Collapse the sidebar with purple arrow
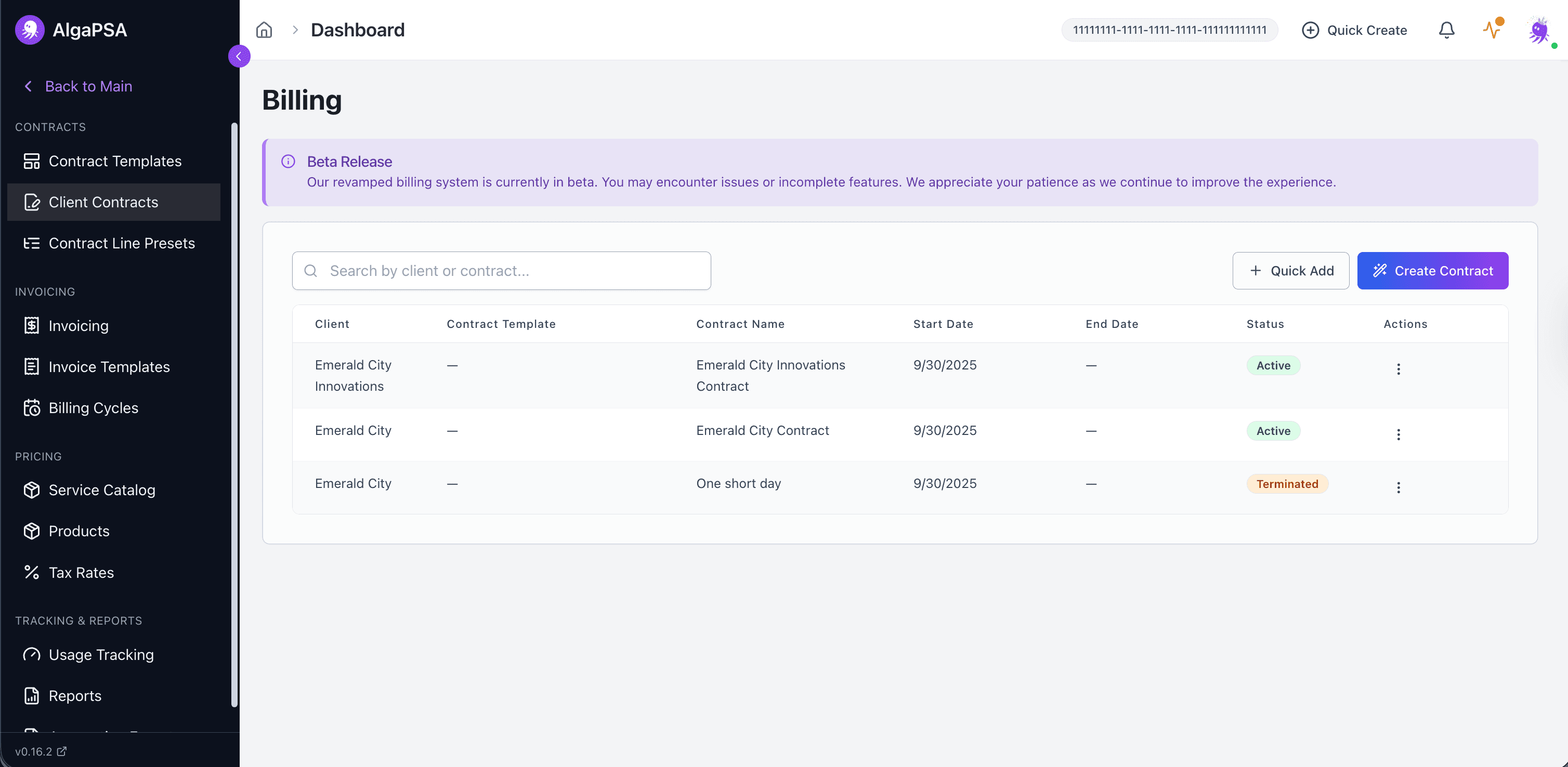This screenshot has height=767, width=1568. tap(239, 56)
